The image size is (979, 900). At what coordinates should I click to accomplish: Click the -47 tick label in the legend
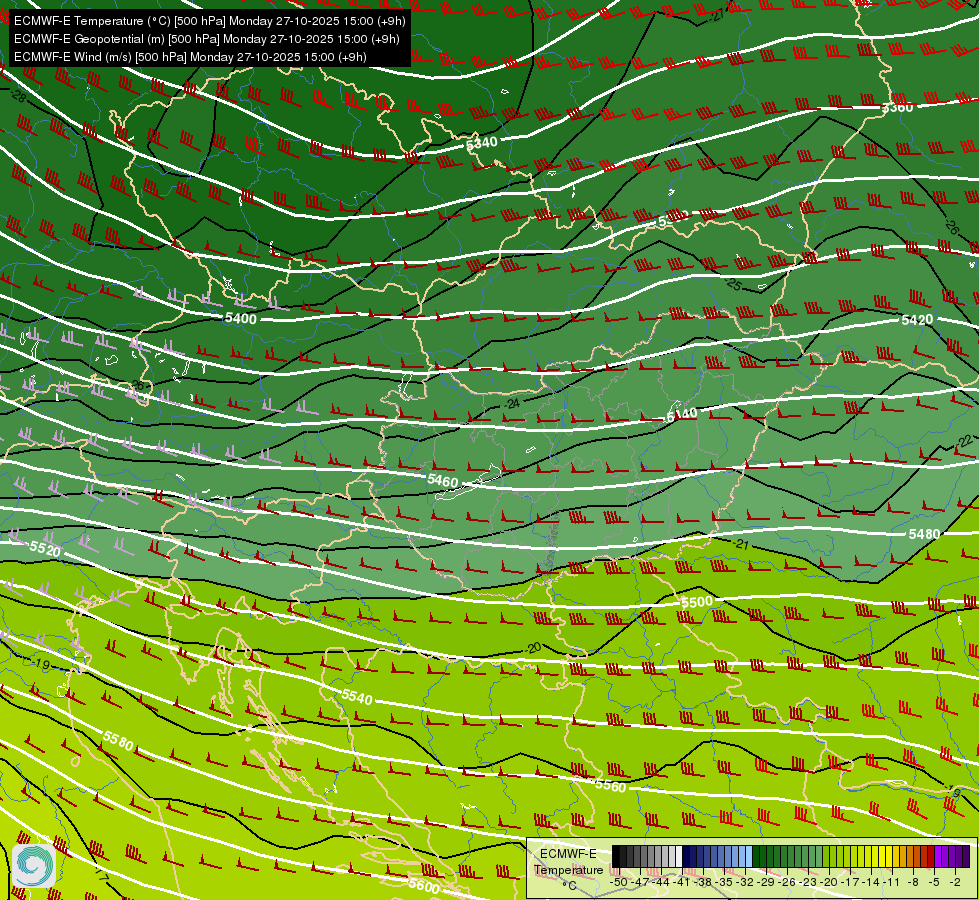[x=640, y=882]
